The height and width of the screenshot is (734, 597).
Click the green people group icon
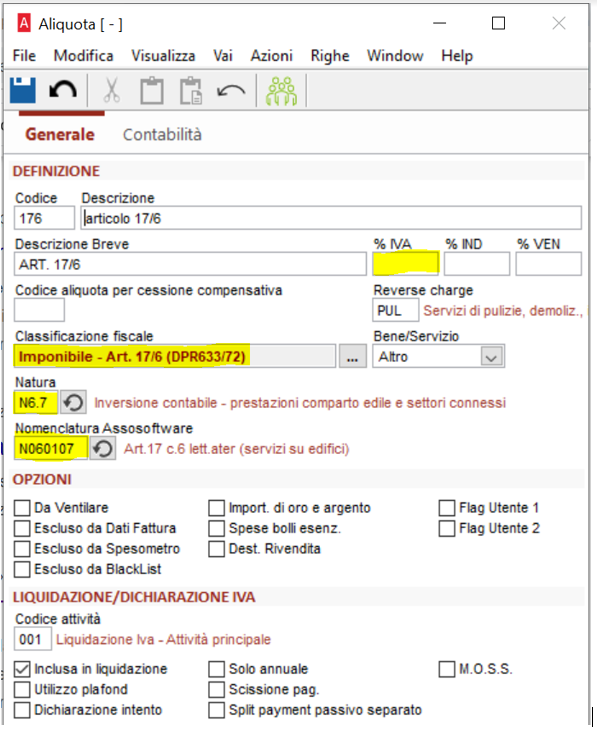coord(281,91)
